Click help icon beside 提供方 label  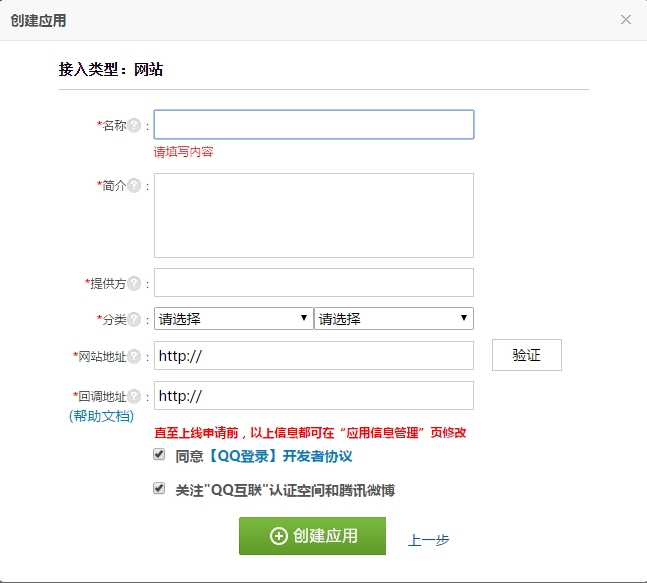click(134, 283)
